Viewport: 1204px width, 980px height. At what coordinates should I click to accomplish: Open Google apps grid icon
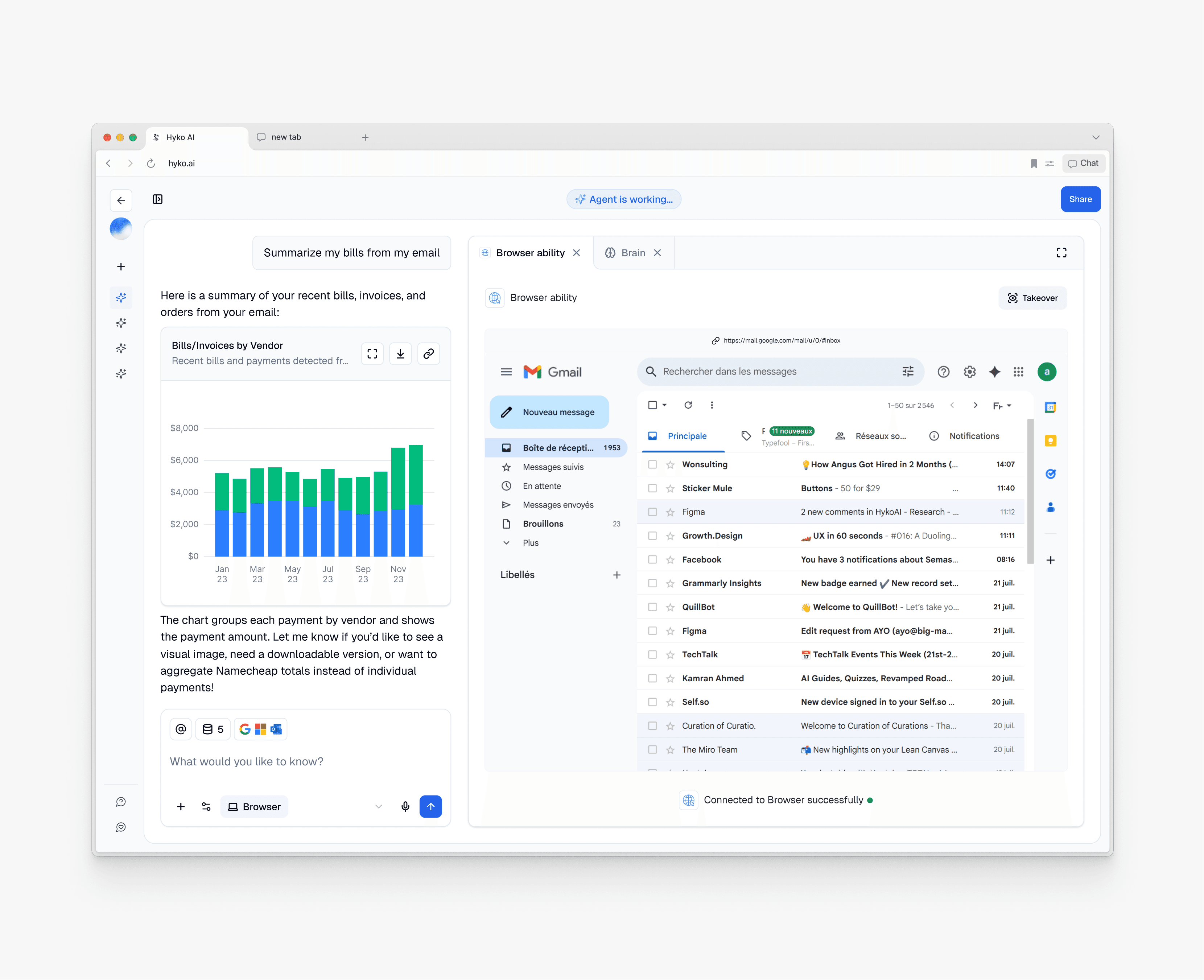pos(1018,372)
